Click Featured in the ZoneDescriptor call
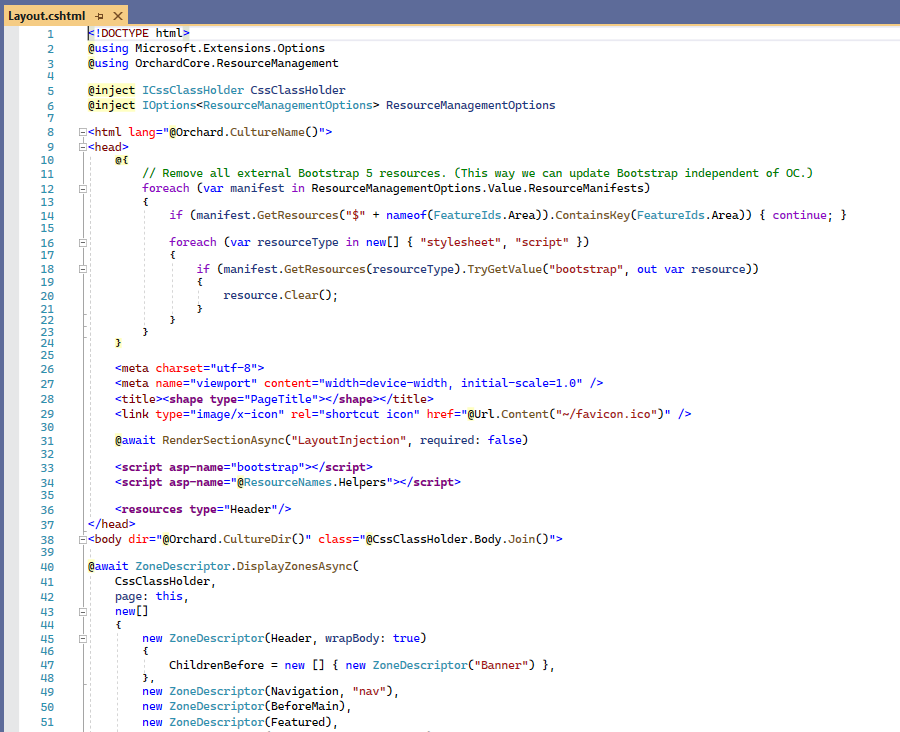The image size is (900, 732). point(298,722)
